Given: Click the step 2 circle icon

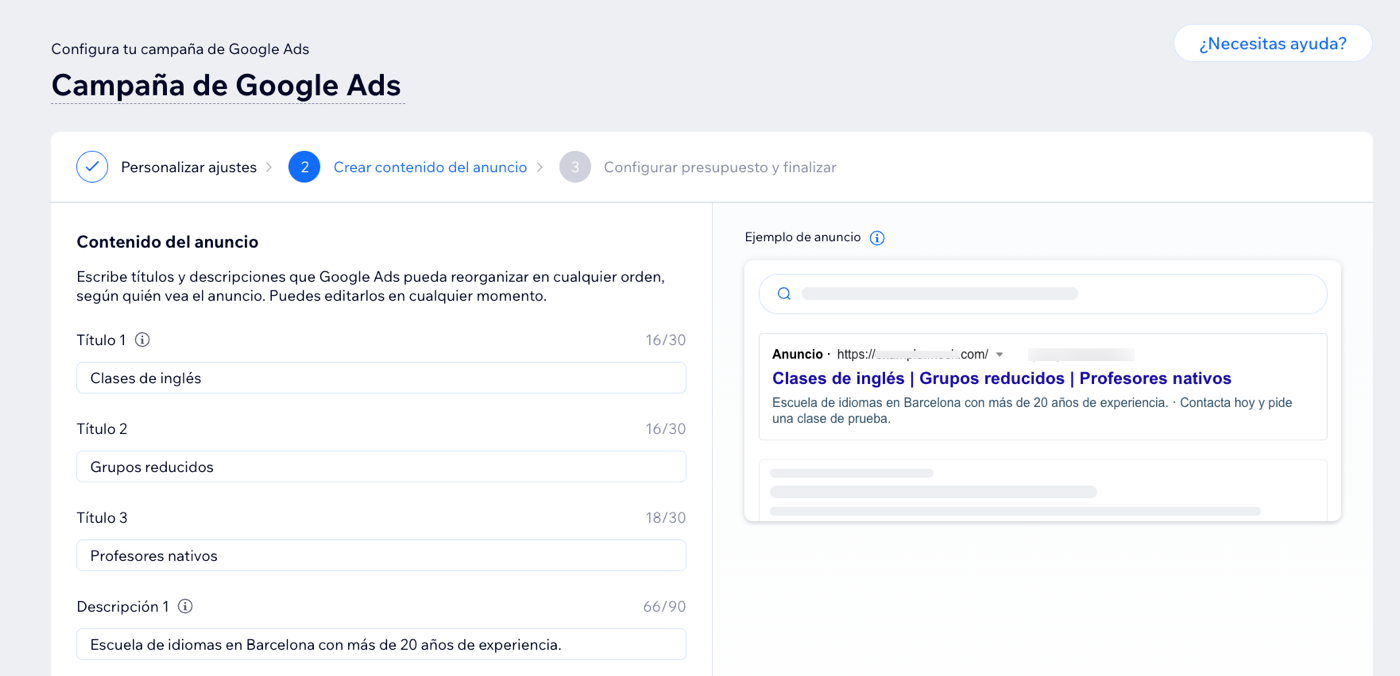Looking at the screenshot, I should pos(304,167).
